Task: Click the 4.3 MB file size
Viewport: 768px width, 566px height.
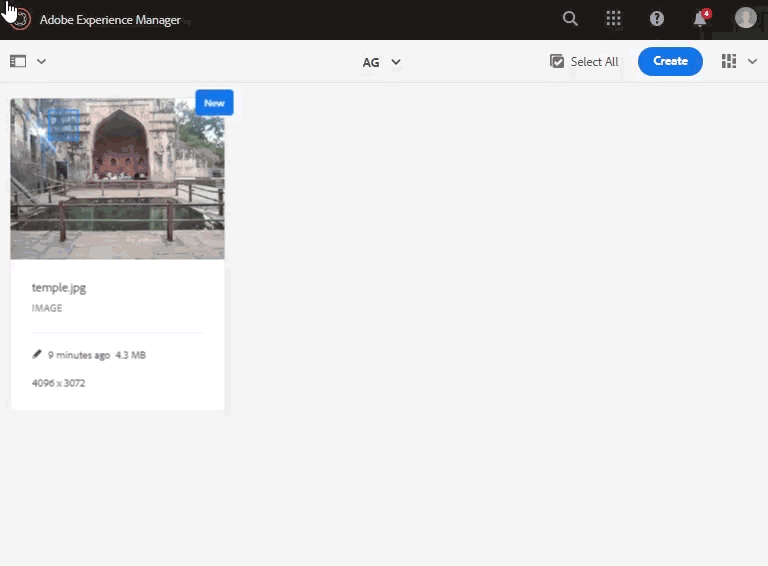Action: point(130,355)
